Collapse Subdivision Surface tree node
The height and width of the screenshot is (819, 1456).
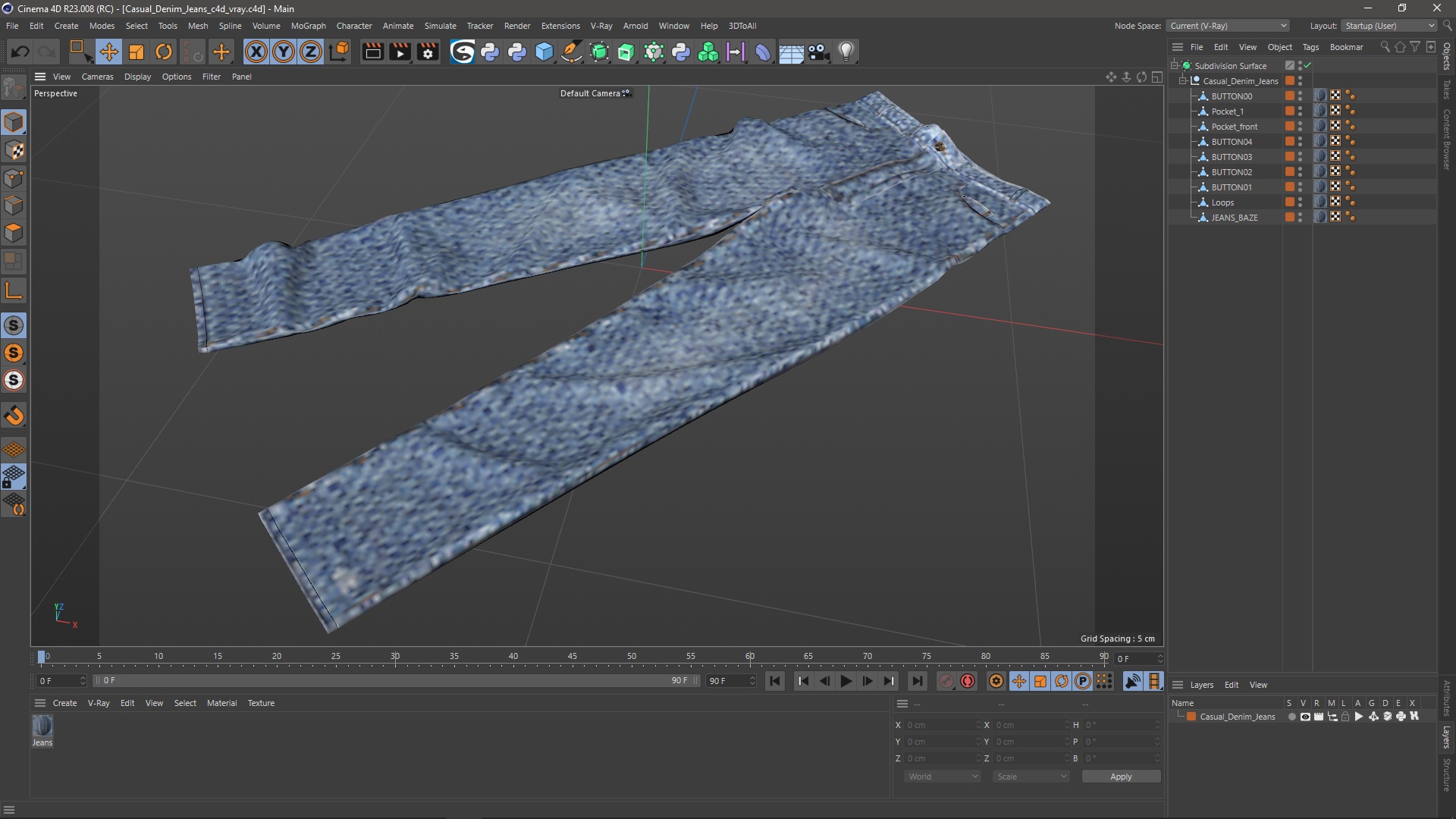[x=1174, y=65]
